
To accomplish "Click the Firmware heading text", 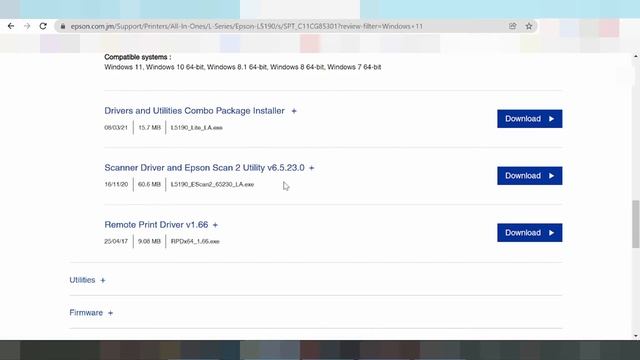I will tap(86, 313).
